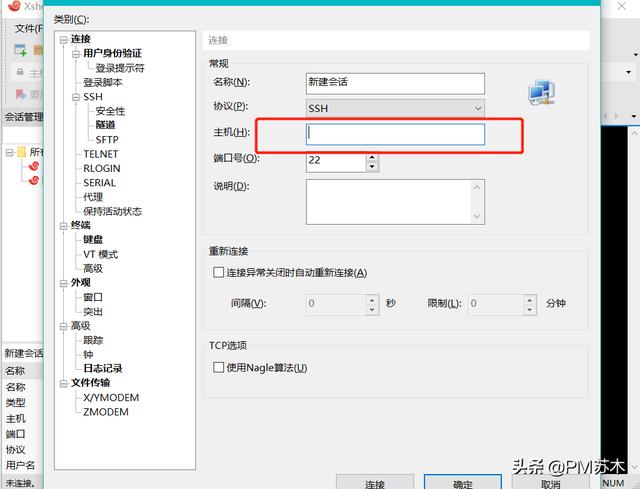Click the 名称 session name field

395,83
